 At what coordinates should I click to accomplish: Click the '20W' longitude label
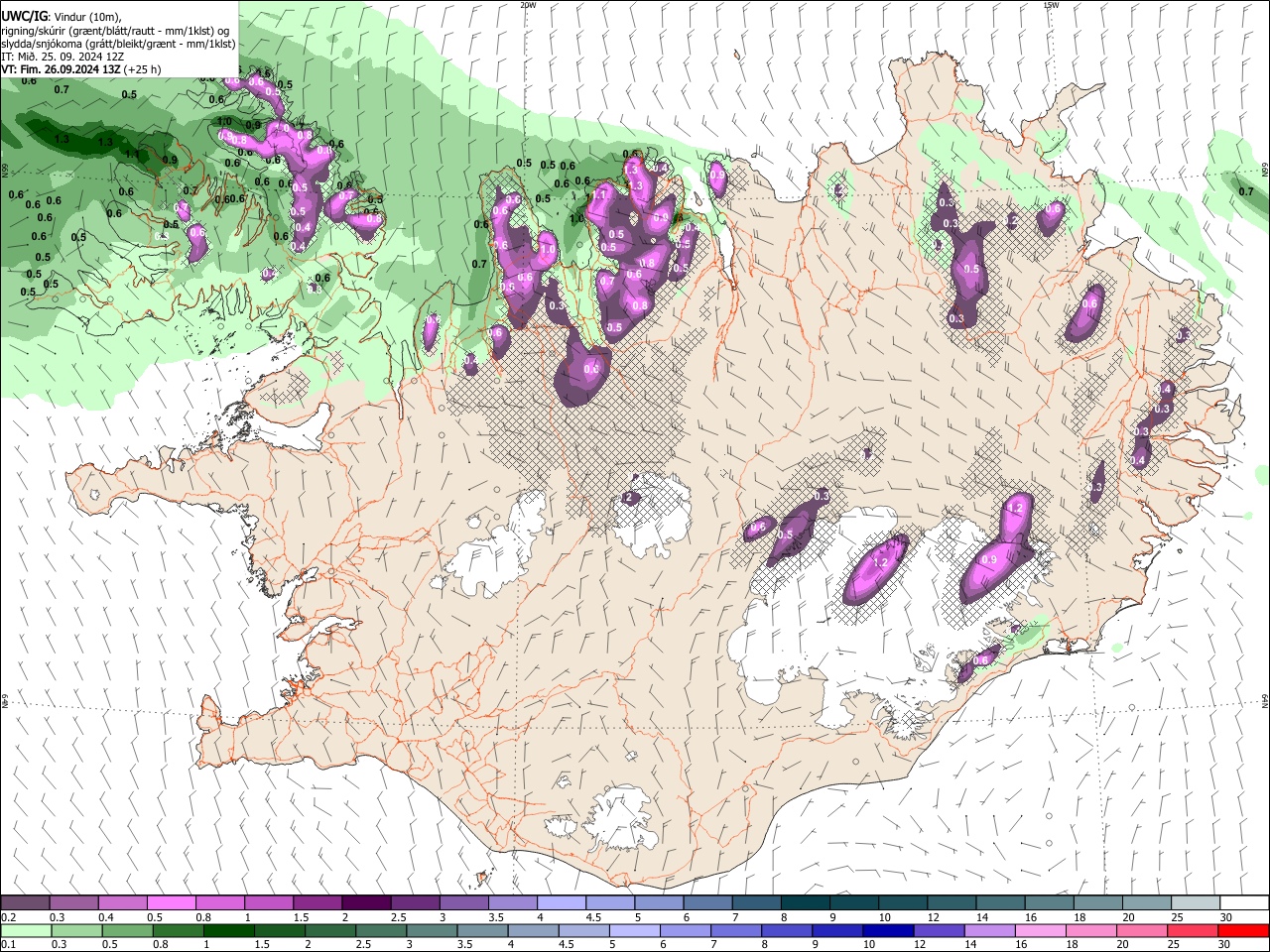click(528, 5)
